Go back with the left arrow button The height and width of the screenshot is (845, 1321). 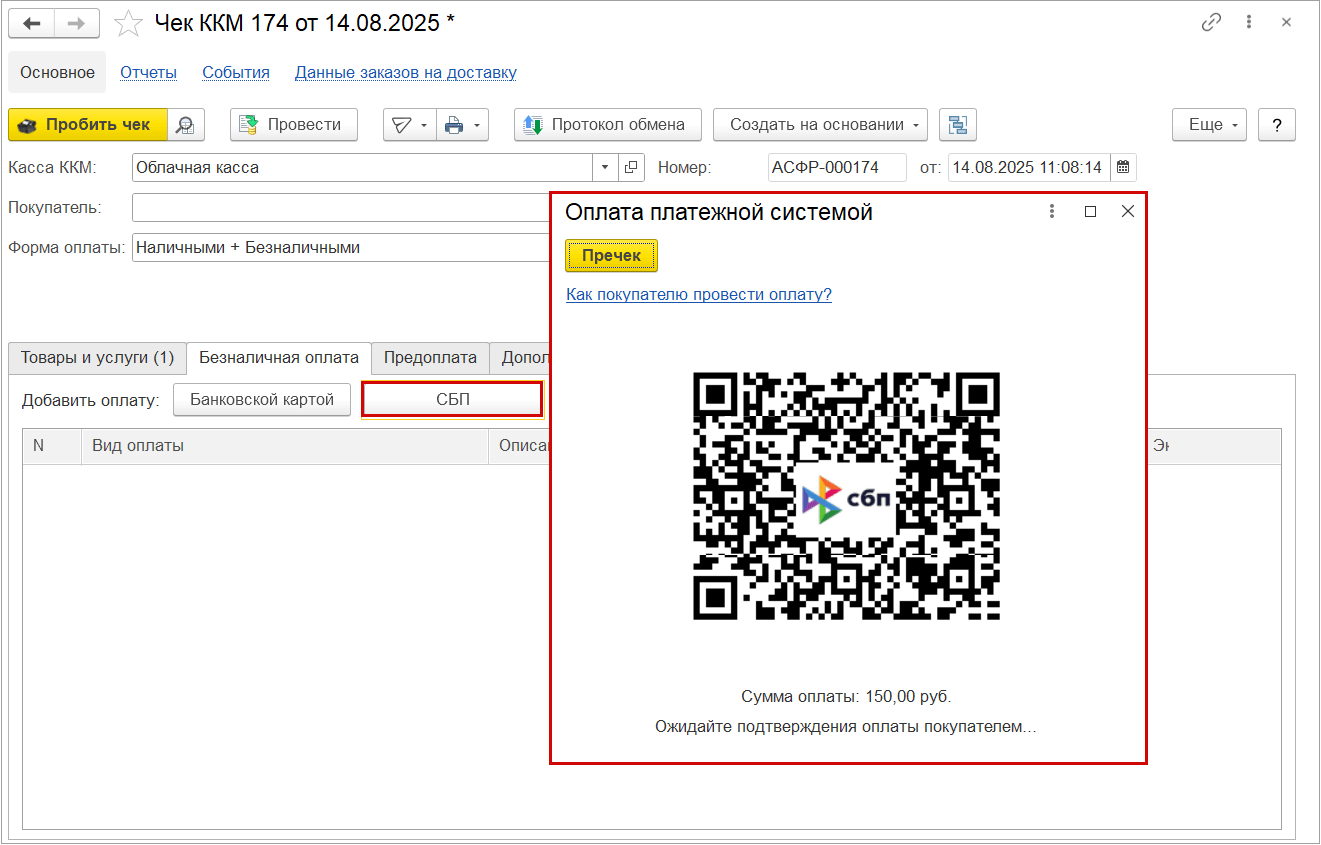coord(31,23)
